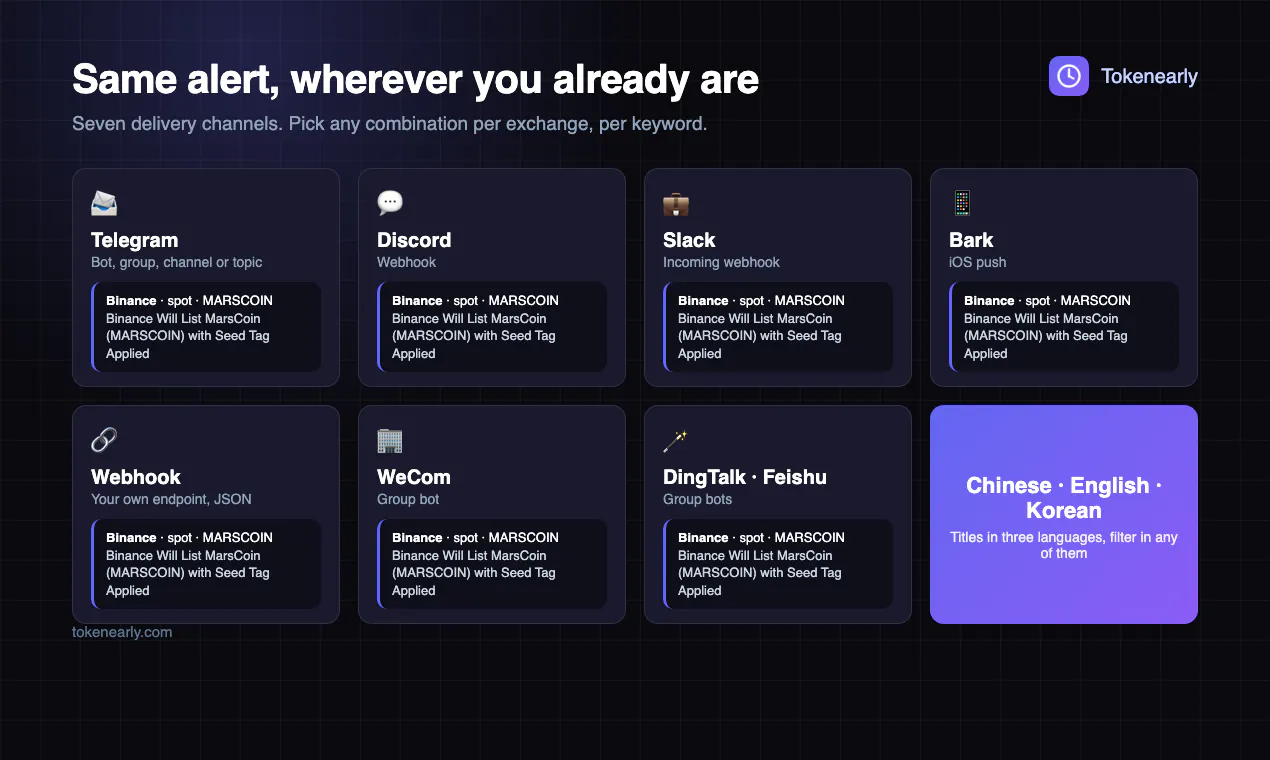Open the Discord alert preview message
1270x760 pixels.
tap(492, 327)
